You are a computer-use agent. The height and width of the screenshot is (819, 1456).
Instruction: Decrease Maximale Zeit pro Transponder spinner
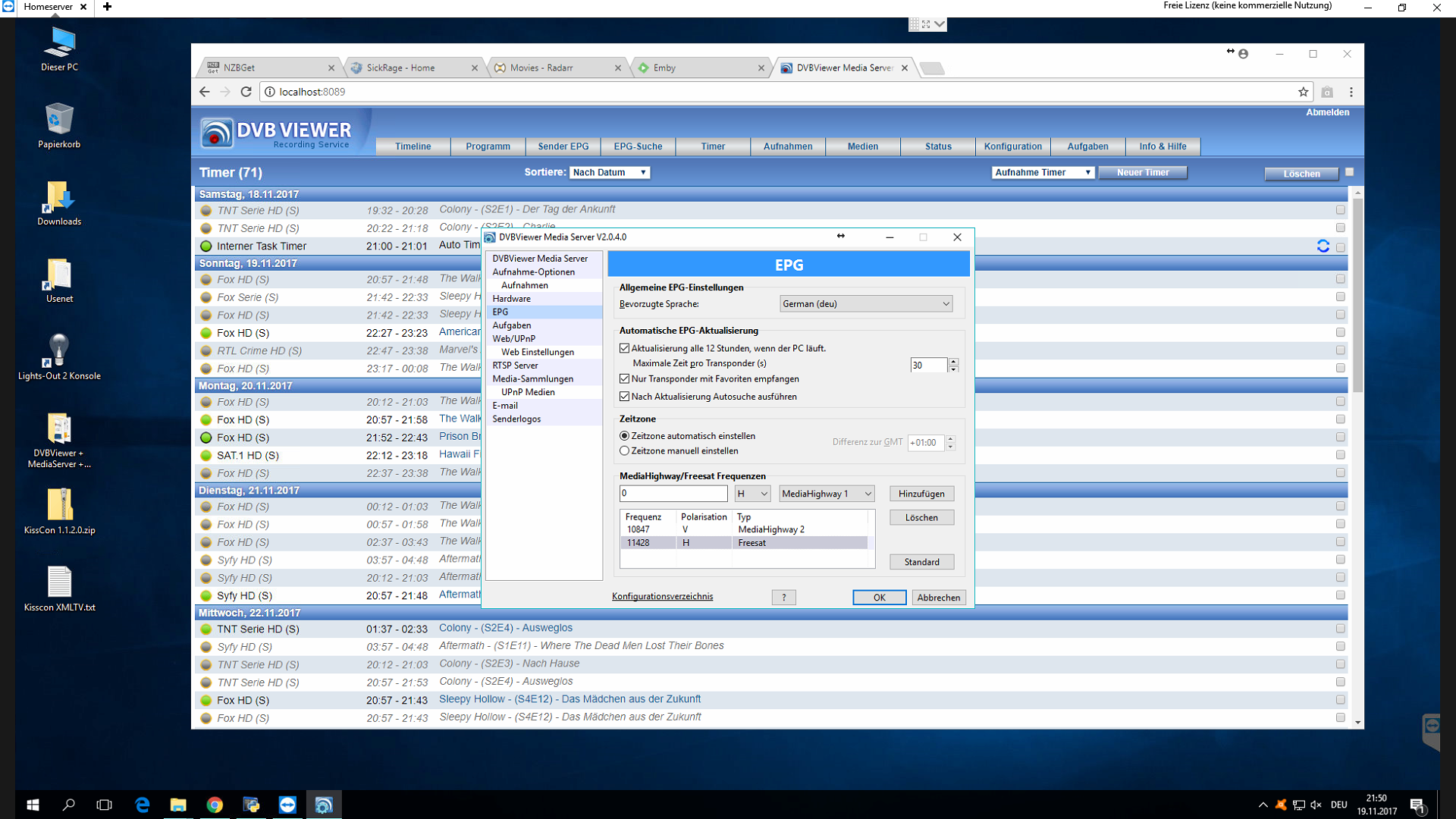pyautogui.click(x=953, y=369)
